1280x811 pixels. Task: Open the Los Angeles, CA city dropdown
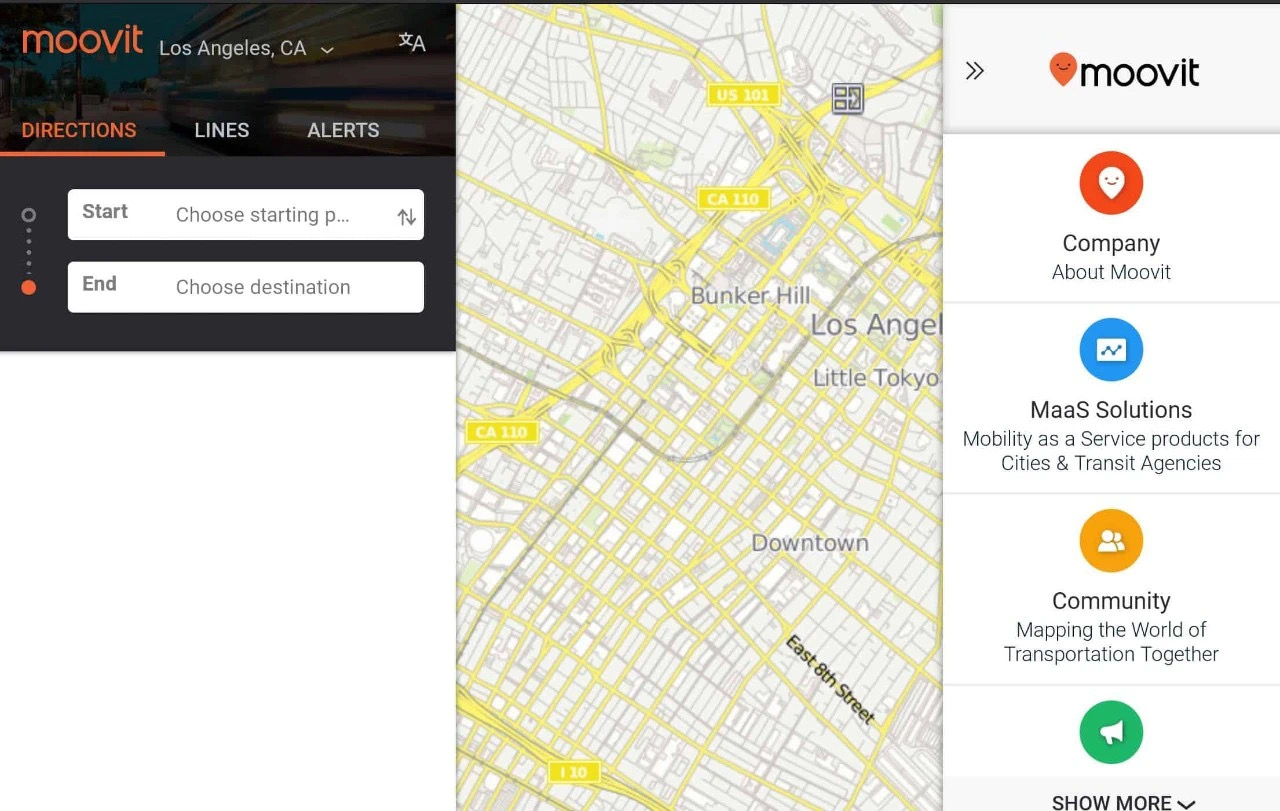(x=247, y=48)
